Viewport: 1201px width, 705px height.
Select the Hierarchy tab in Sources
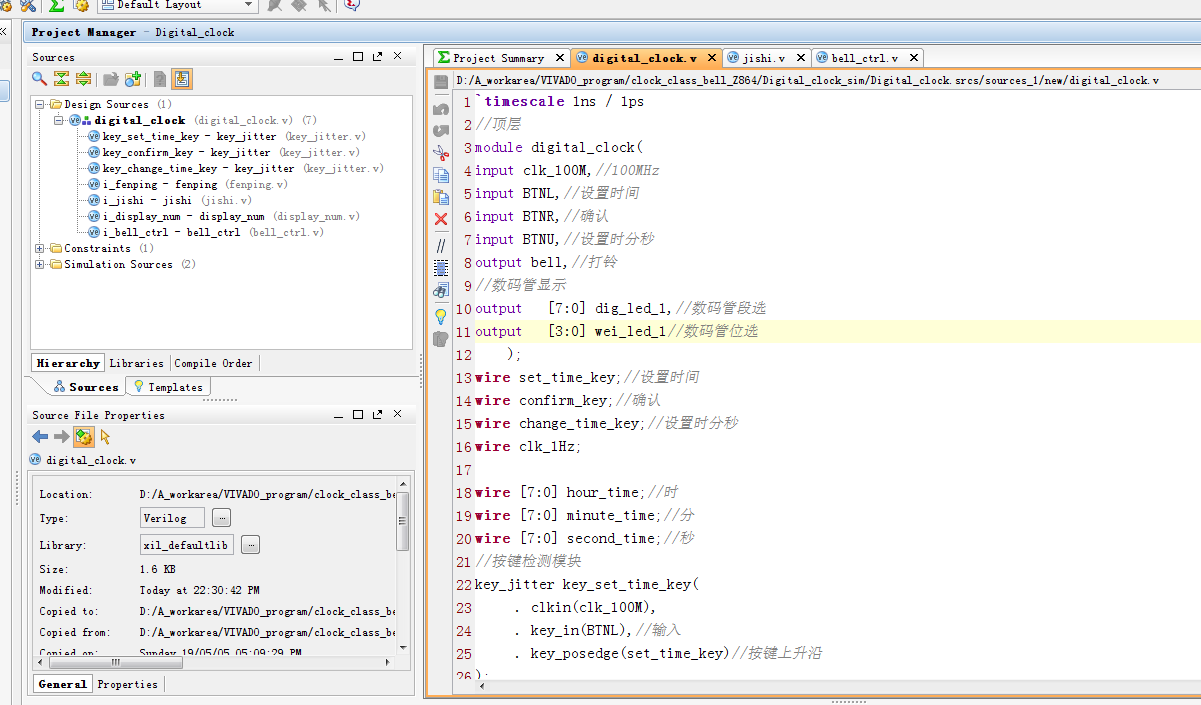[68, 363]
